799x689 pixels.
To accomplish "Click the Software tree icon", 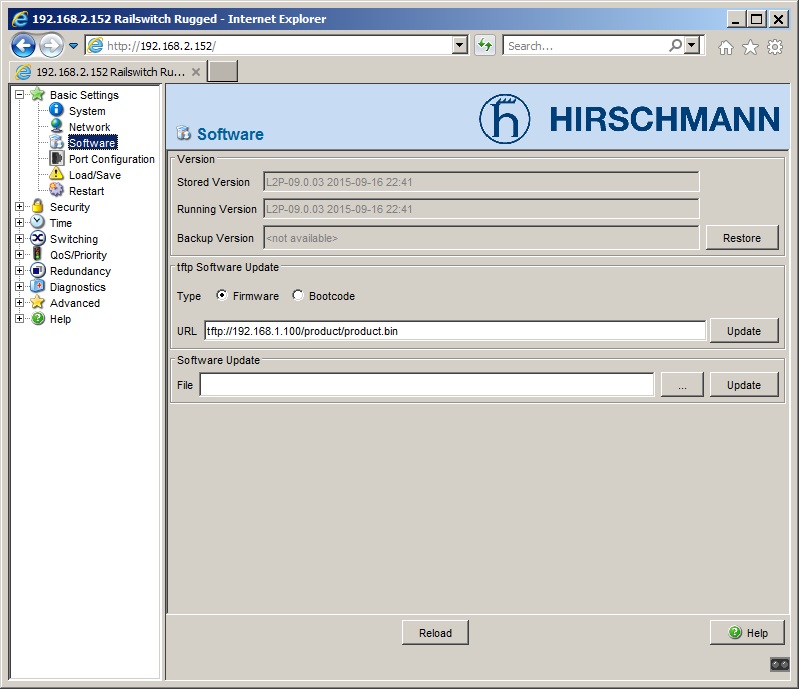I will click(57, 142).
